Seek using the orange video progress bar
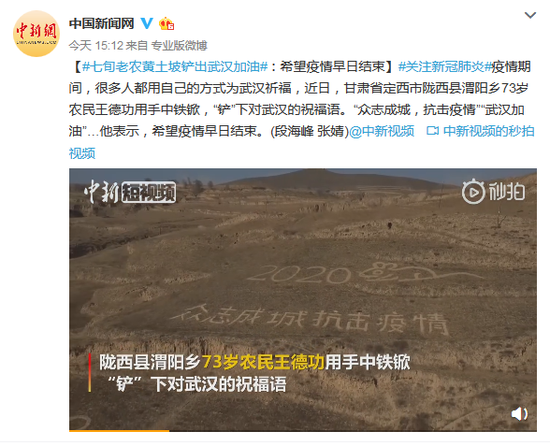This screenshot has height=446, width=550. click(x=303, y=430)
